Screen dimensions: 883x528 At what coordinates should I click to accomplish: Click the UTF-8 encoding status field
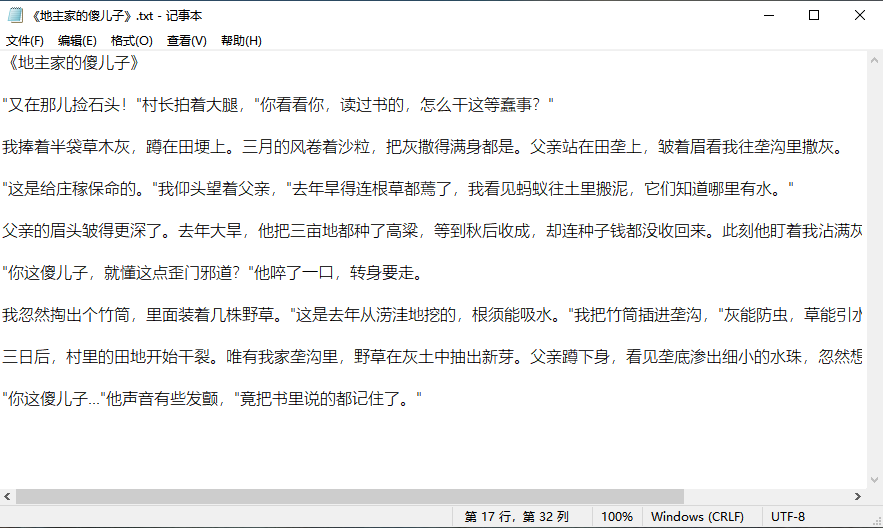(x=788, y=517)
